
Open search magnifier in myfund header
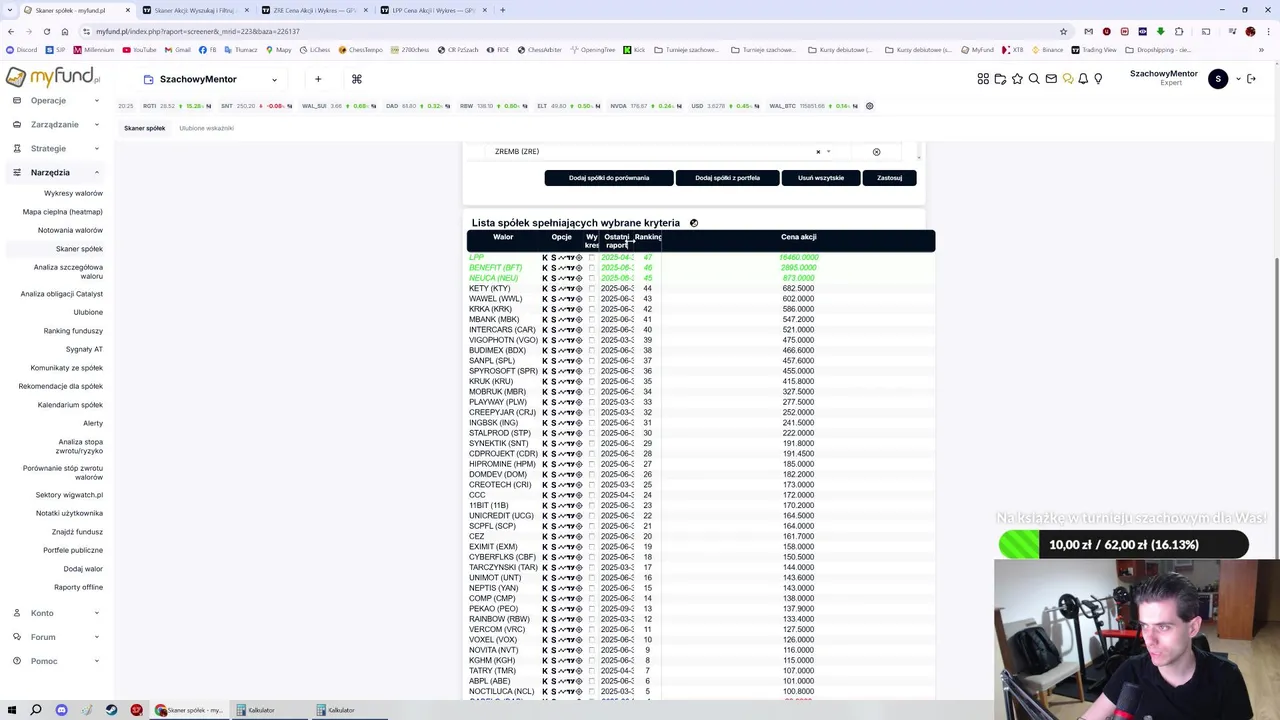pyautogui.click(x=1034, y=79)
